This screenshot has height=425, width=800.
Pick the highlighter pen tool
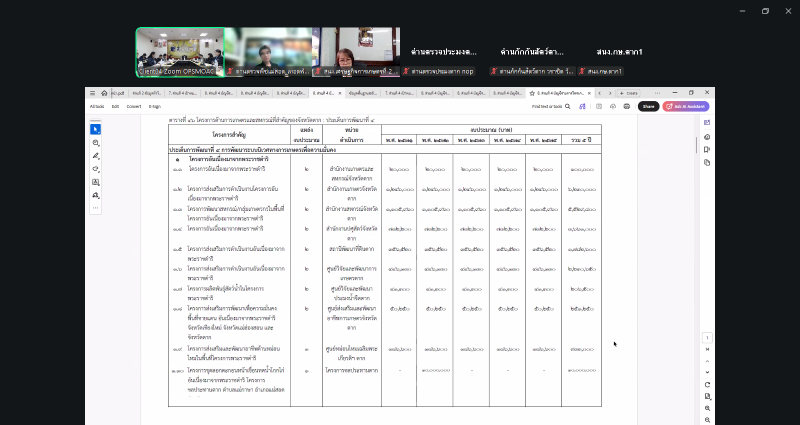pos(95,156)
